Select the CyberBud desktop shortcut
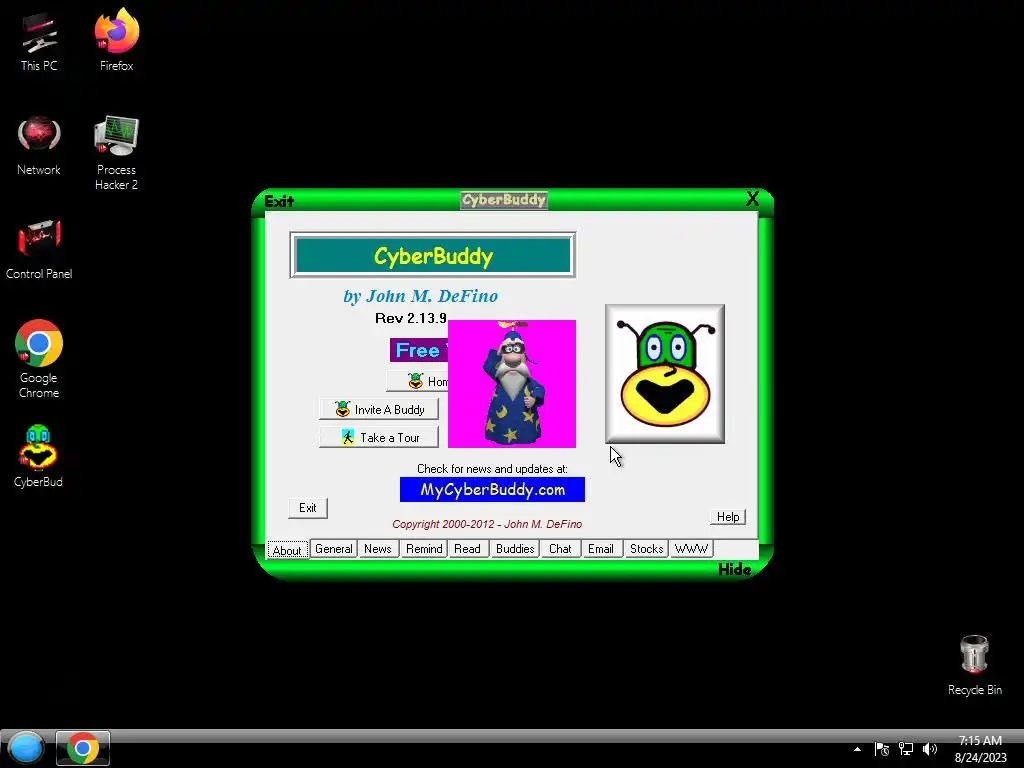This screenshot has width=1024, height=768. (39, 456)
